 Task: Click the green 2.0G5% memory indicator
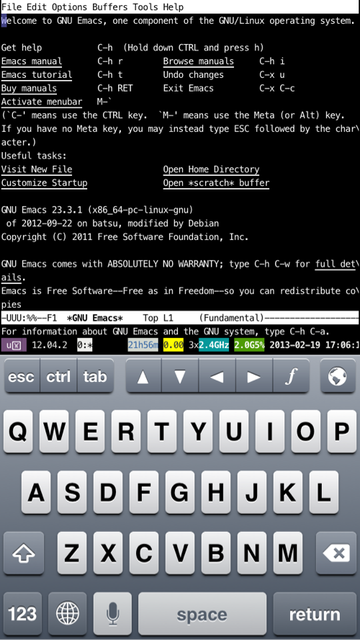[x=249, y=345]
